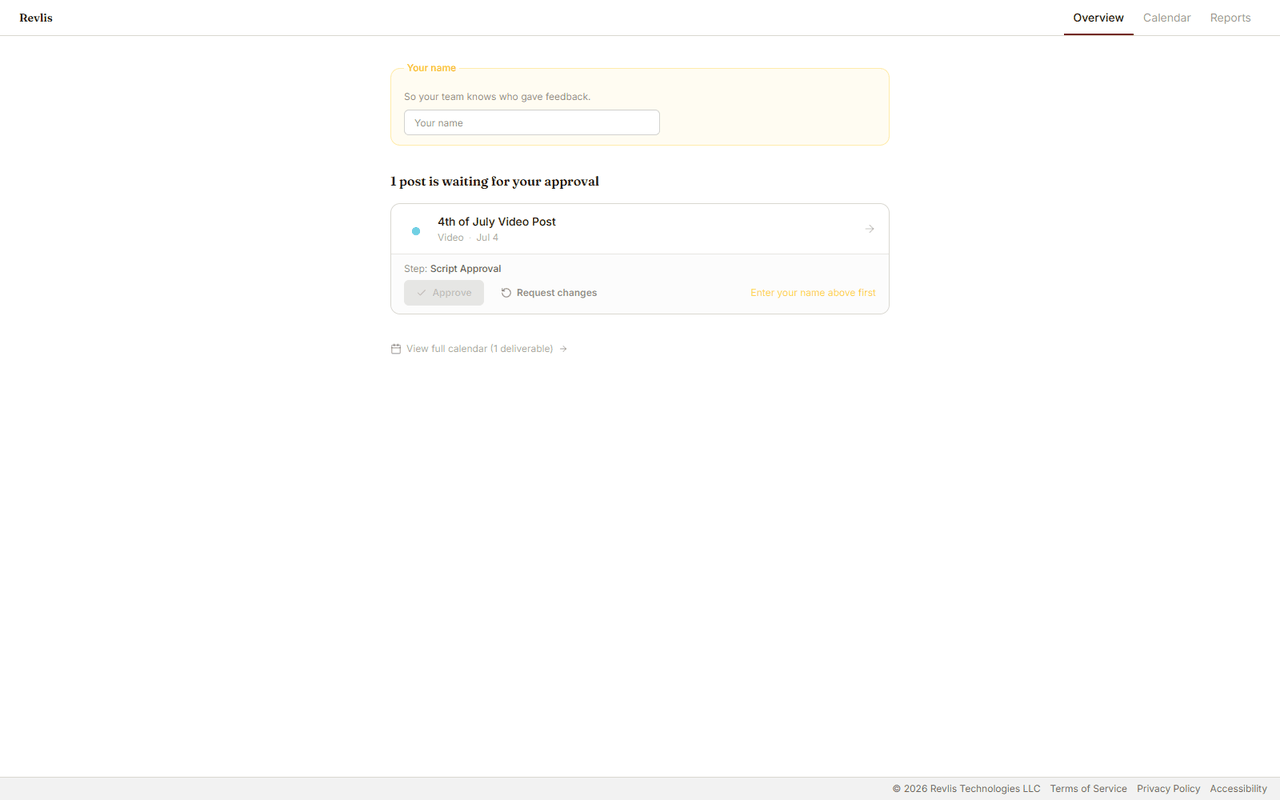The height and width of the screenshot is (800, 1280).
Task: Open Privacy Policy
Action: 1168,789
